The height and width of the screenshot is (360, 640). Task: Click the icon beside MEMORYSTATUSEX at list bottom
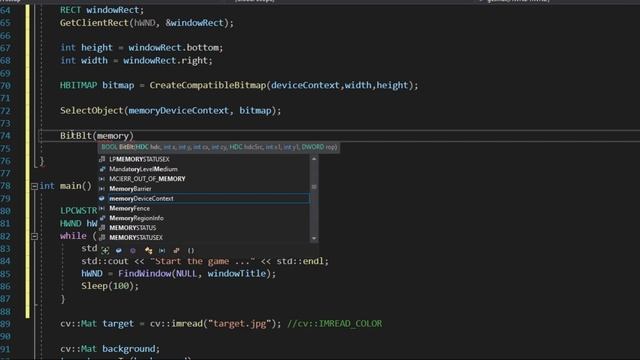[x=102, y=238]
